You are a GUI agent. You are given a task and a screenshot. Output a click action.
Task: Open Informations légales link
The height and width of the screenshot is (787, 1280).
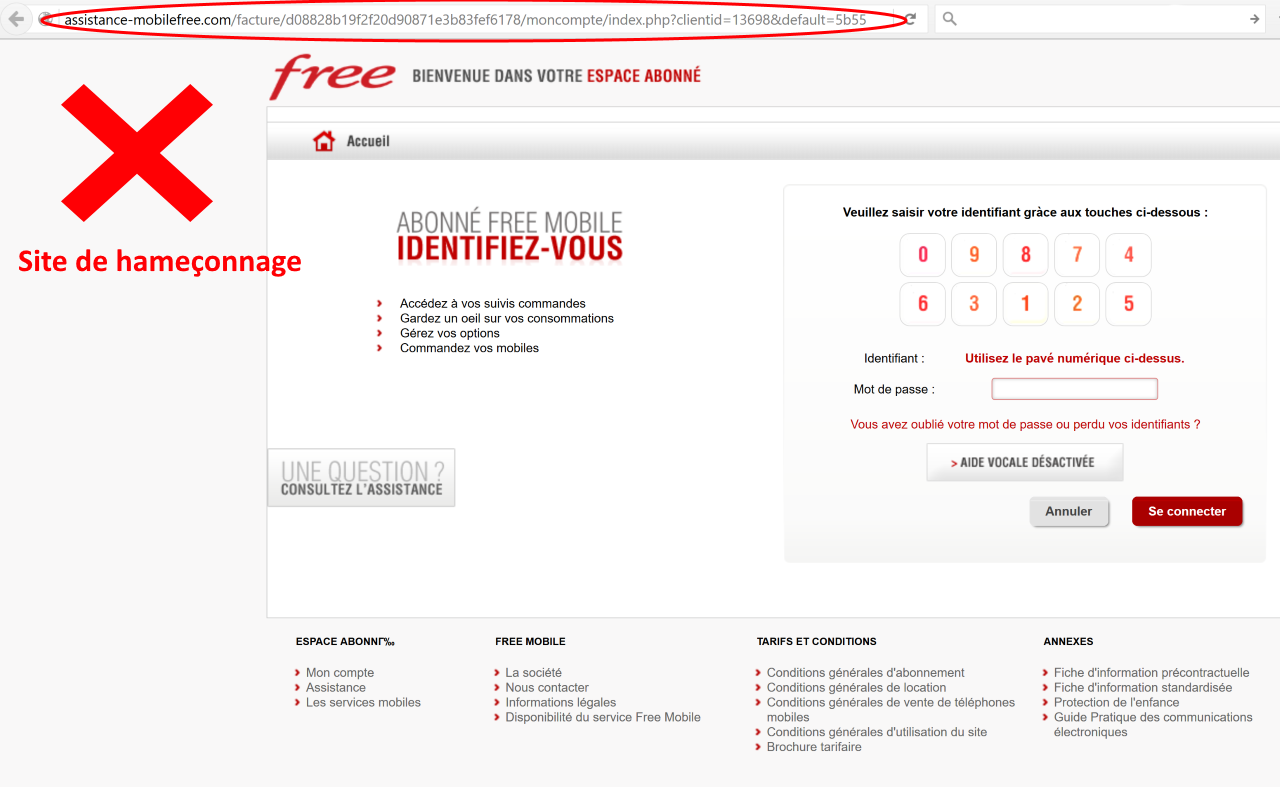[x=561, y=703]
